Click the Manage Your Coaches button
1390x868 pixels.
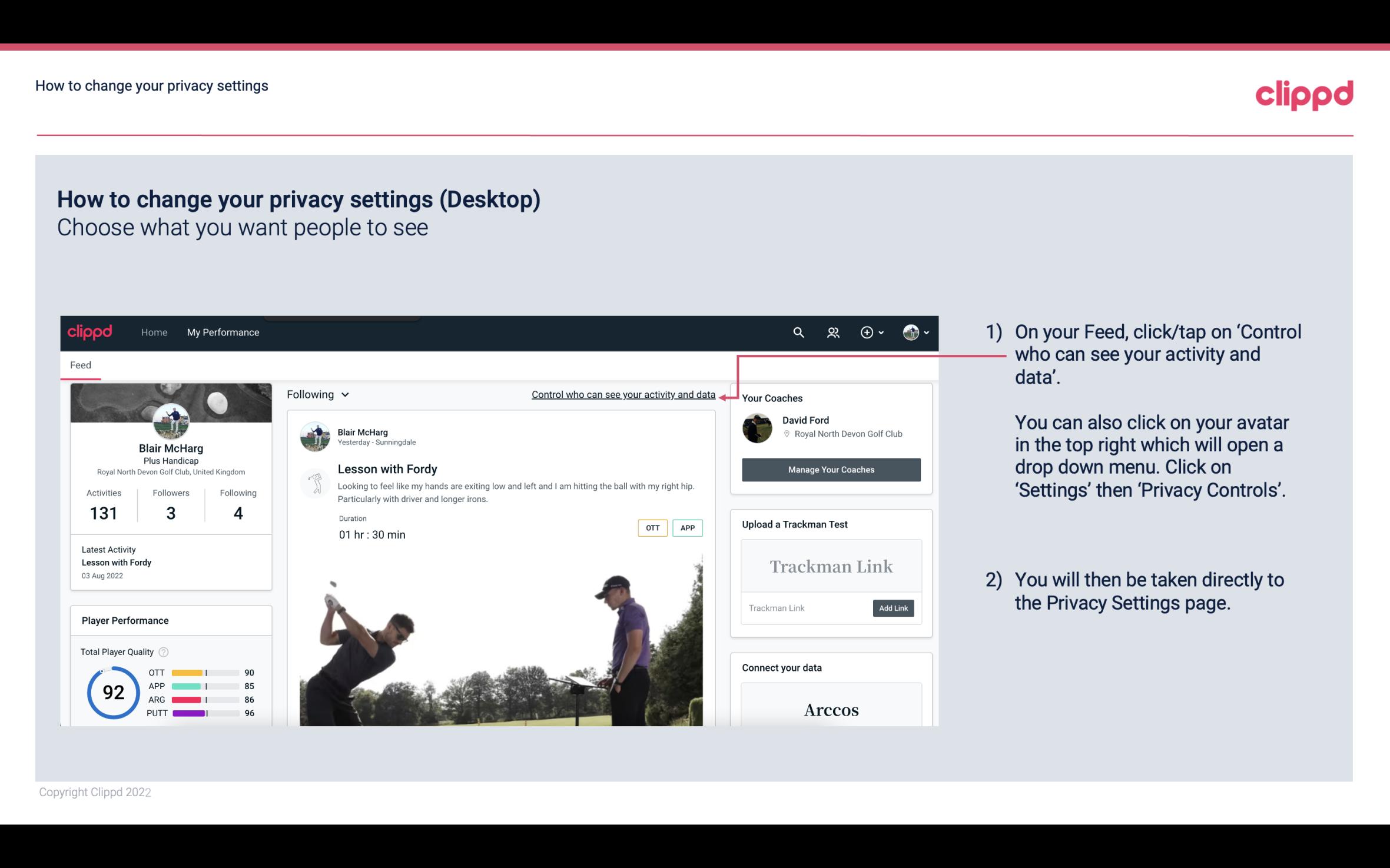(x=831, y=468)
